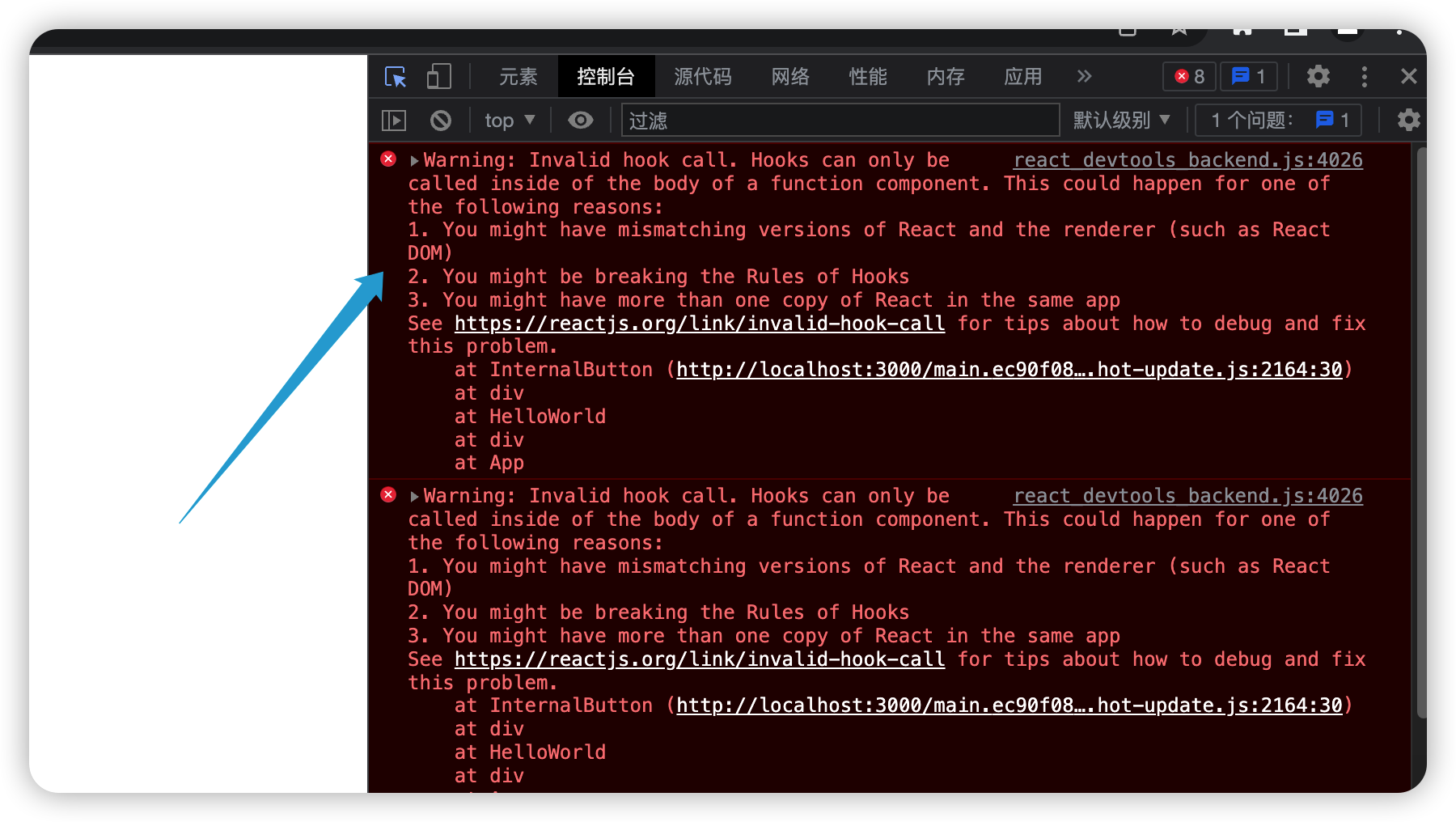Open DevTools settings gear
Viewport: 1456px width, 822px height.
pyautogui.click(x=1318, y=77)
